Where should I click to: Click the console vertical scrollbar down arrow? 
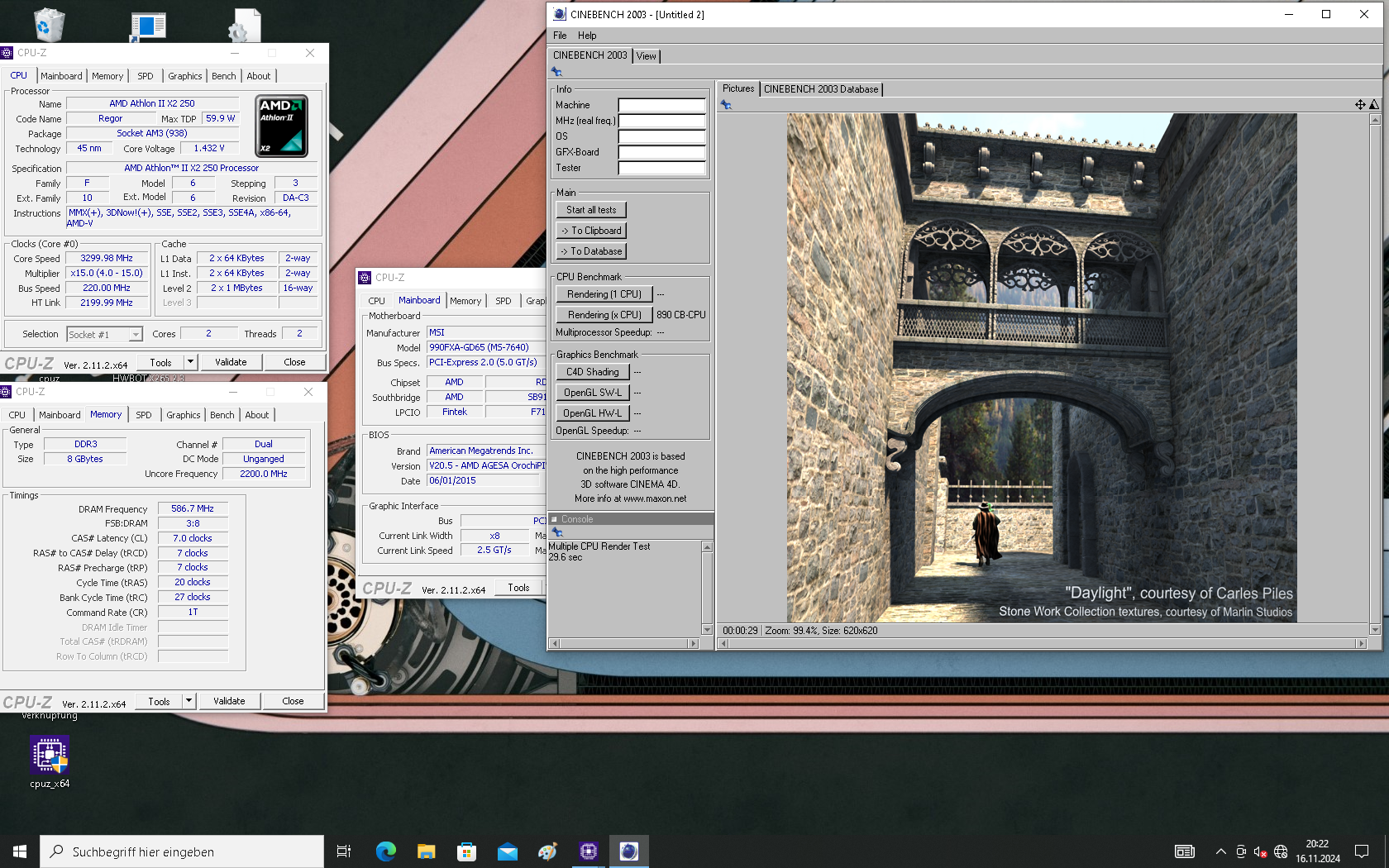tap(707, 630)
